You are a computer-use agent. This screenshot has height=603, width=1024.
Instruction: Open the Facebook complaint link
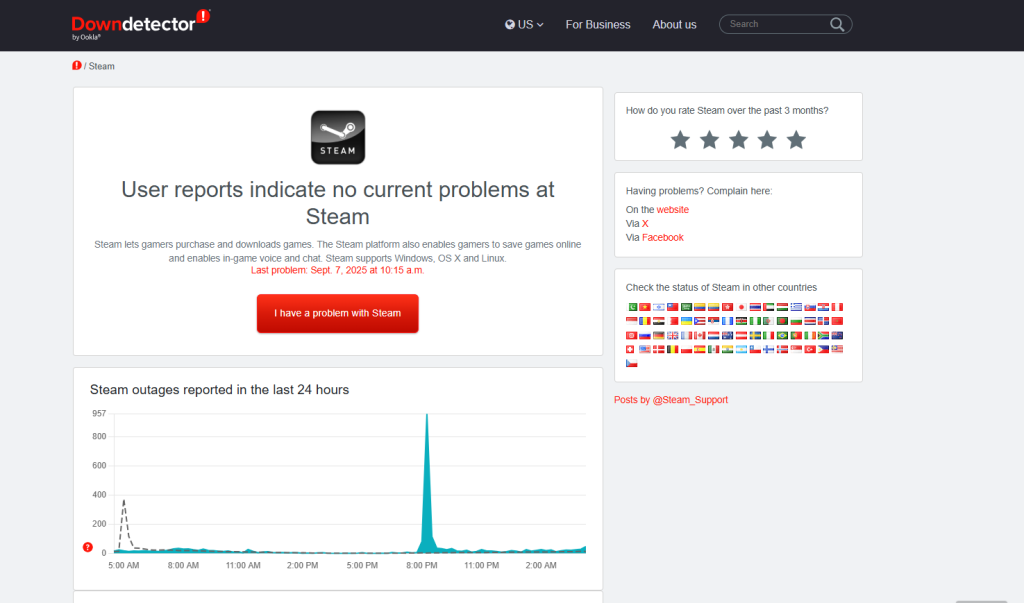[663, 238]
